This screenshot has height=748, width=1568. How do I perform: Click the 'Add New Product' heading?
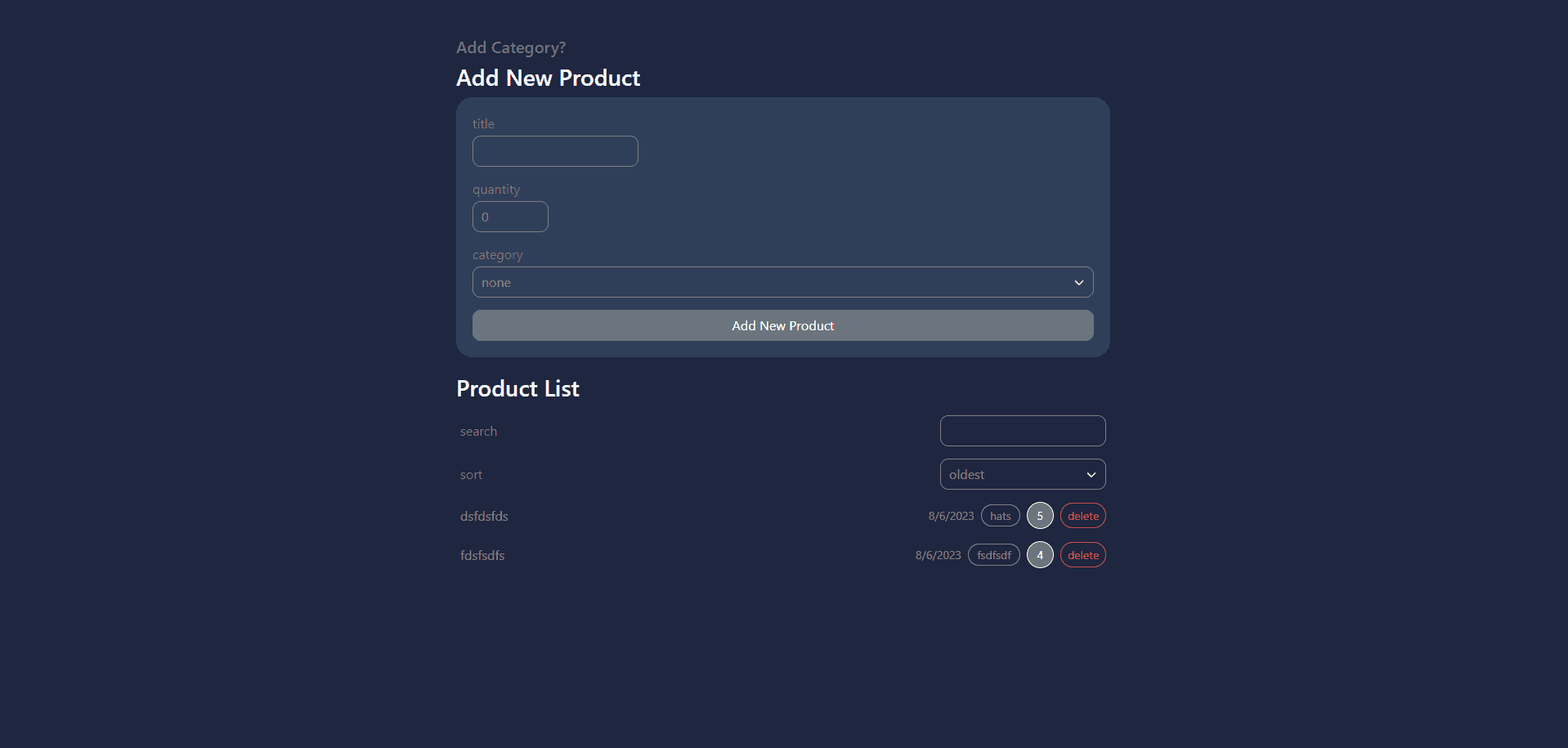coord(548,78)
